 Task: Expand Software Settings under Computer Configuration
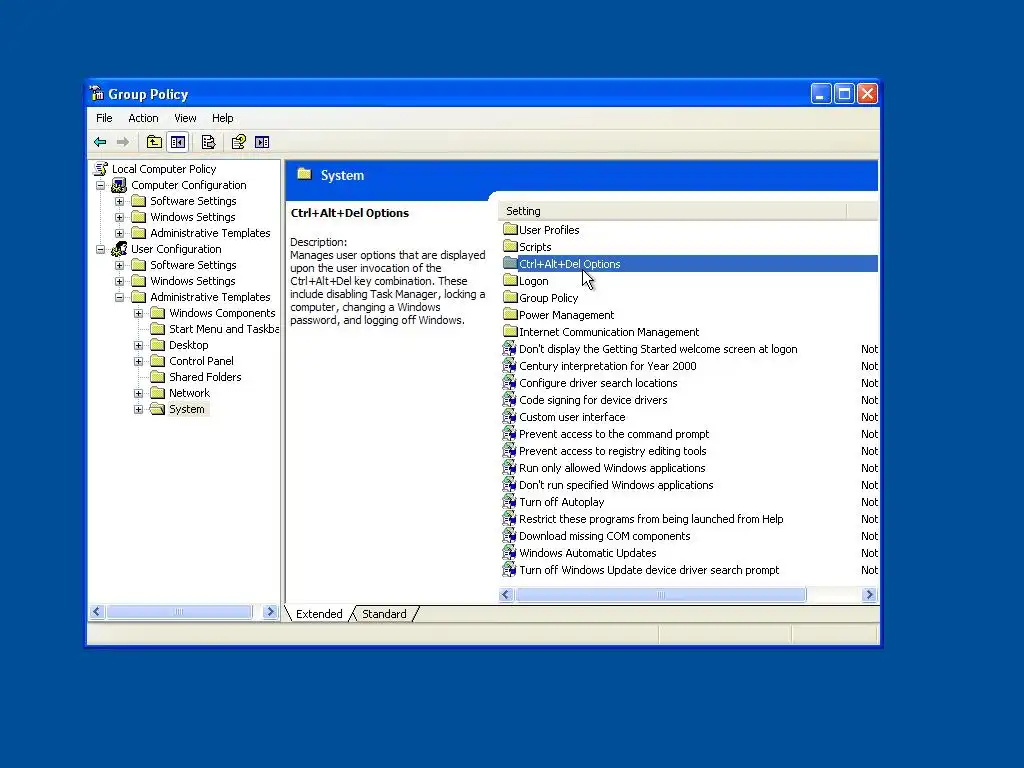(x=120, y=201)
